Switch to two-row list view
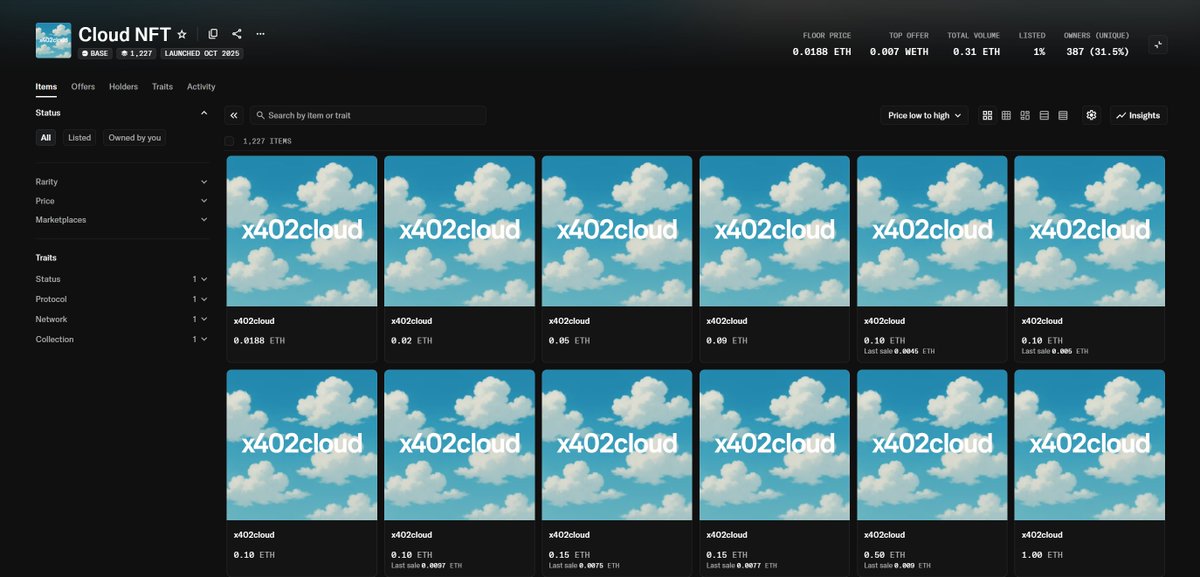 click(1044, 115)
